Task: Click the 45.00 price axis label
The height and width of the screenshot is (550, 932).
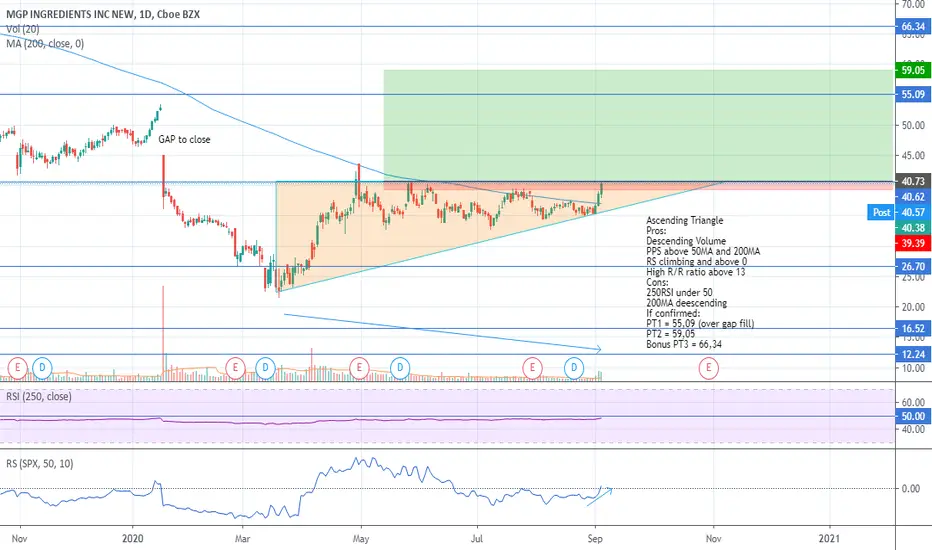Action: pos(913,156)
